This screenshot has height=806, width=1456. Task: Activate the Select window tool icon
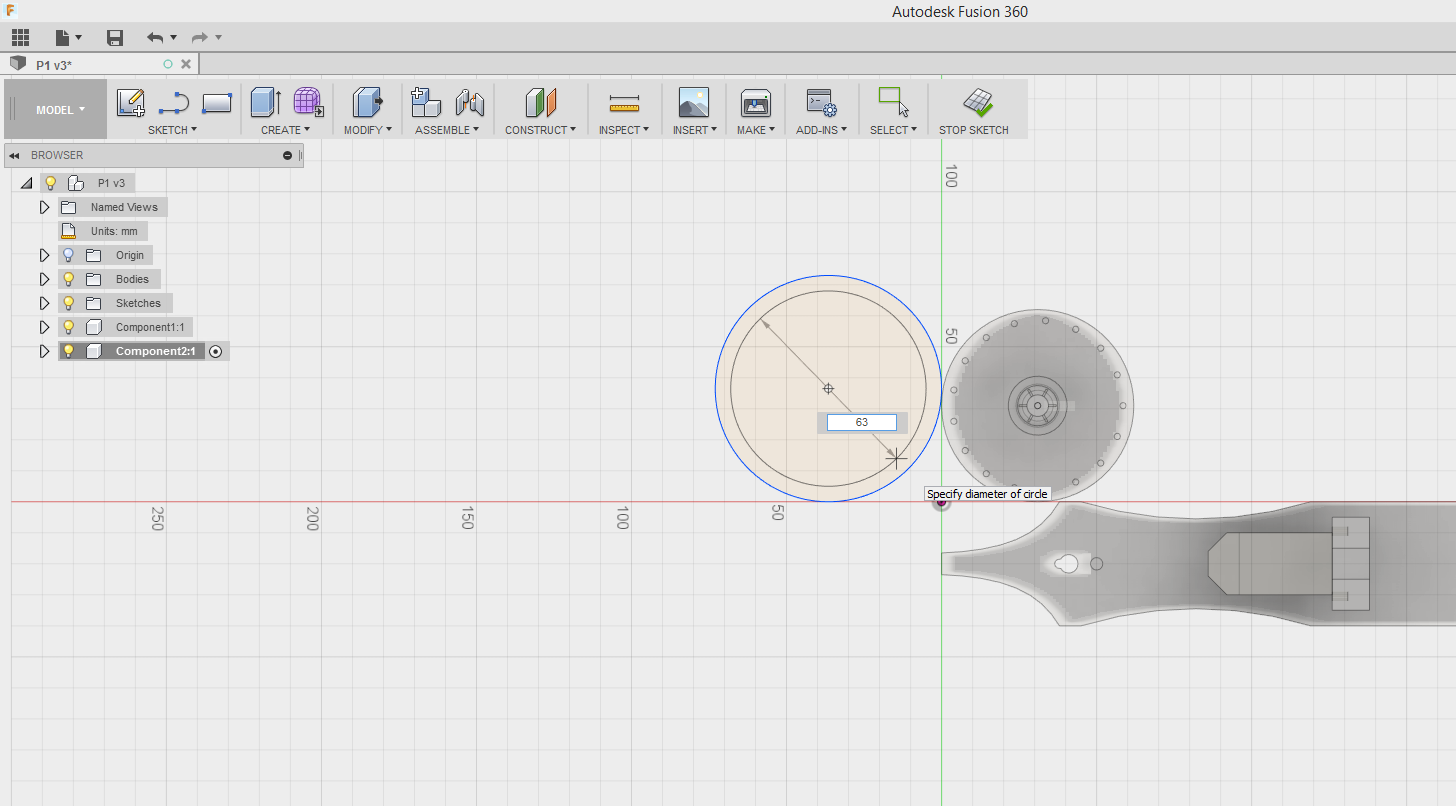tap(893, 102)
